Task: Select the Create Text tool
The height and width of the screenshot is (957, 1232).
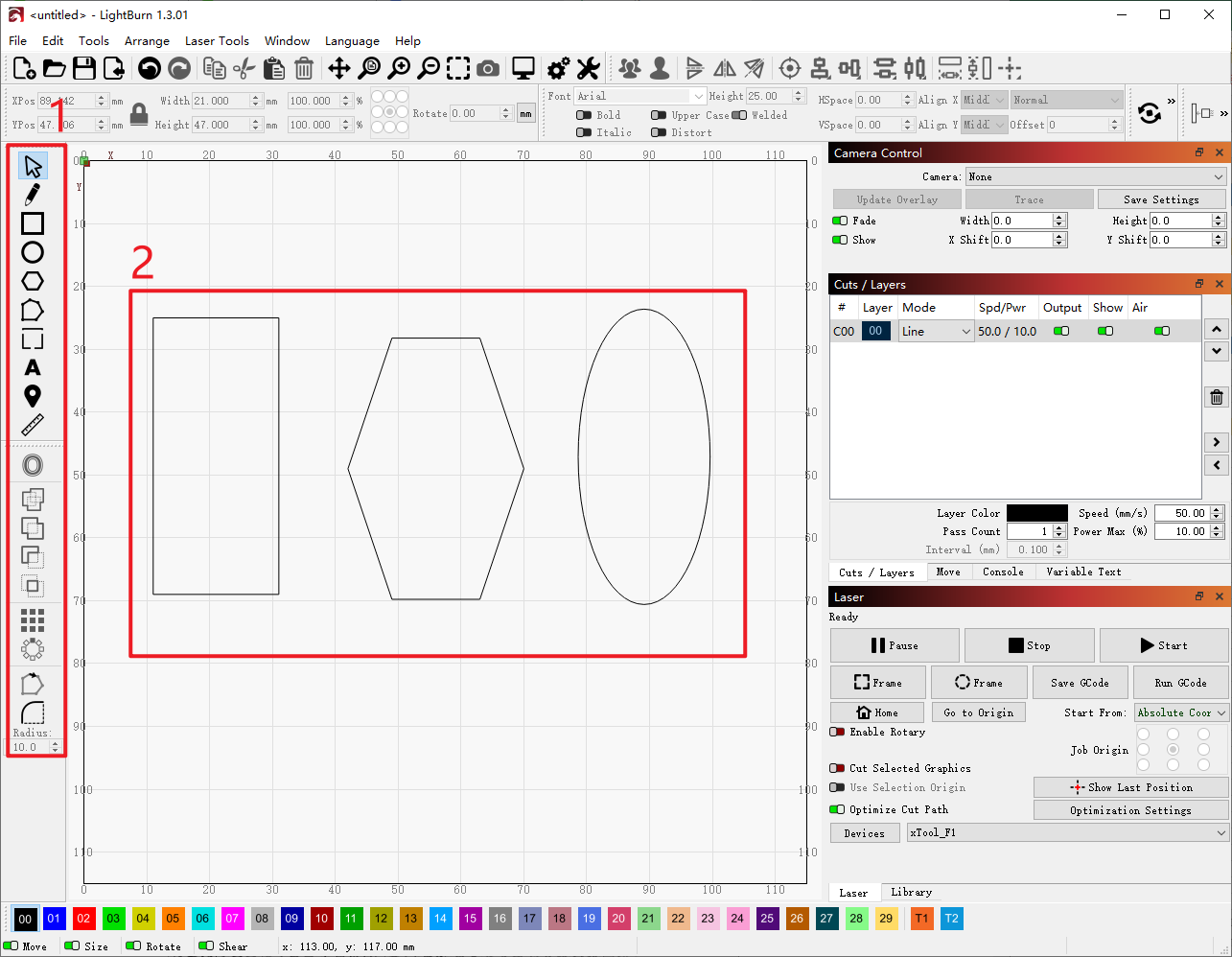Action: click(x=33, y=367)
